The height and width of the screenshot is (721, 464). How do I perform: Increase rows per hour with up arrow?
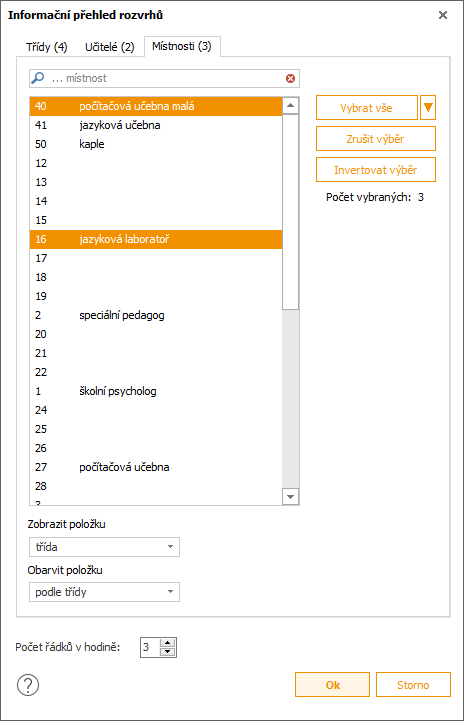(x=168, y=643)
